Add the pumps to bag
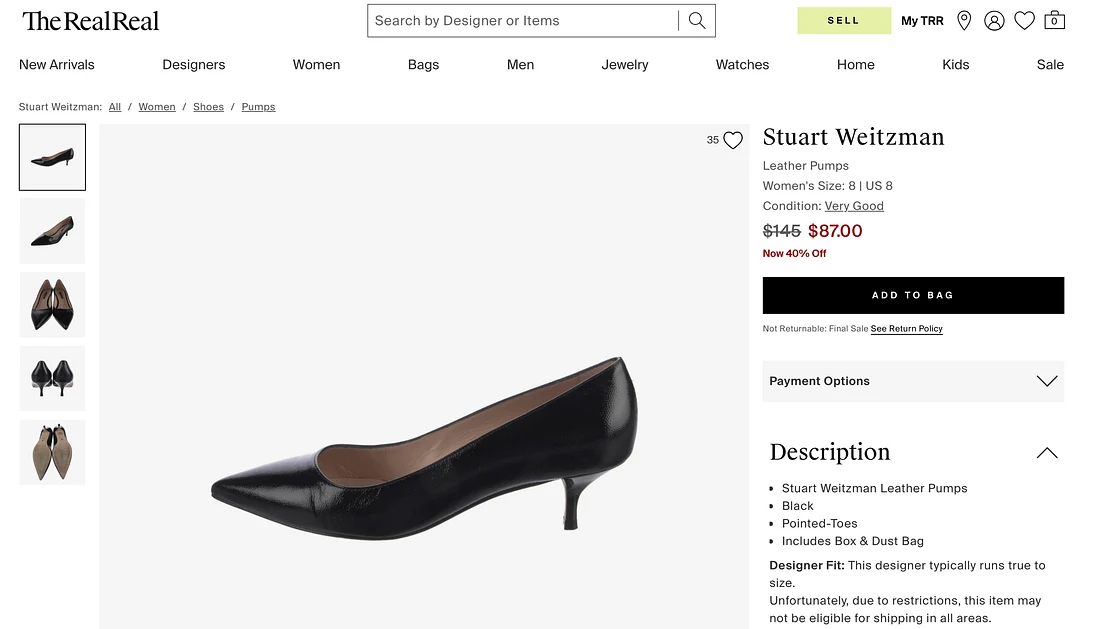The image size is (1100, 629). (913, 295)
